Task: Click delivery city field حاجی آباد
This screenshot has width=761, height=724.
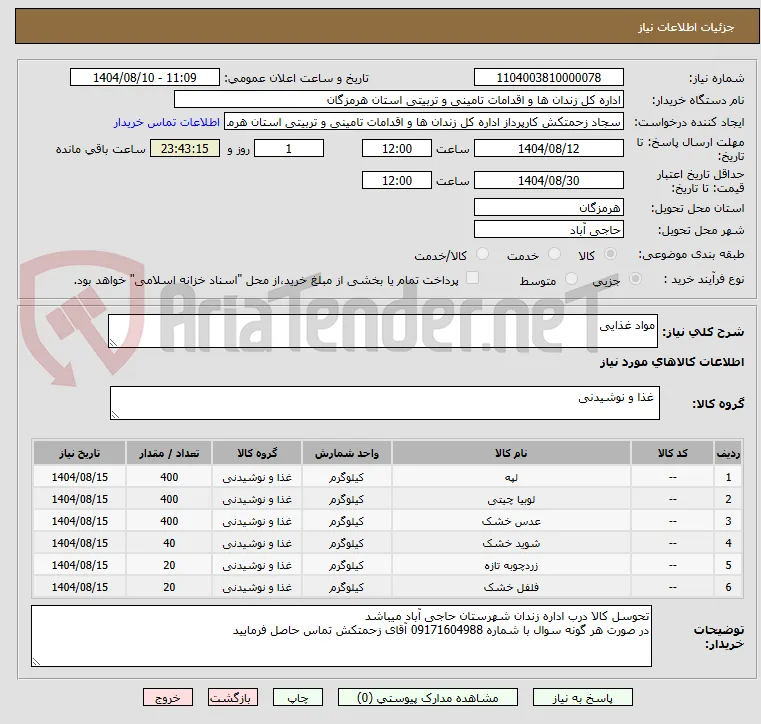Action: point(548,230)
